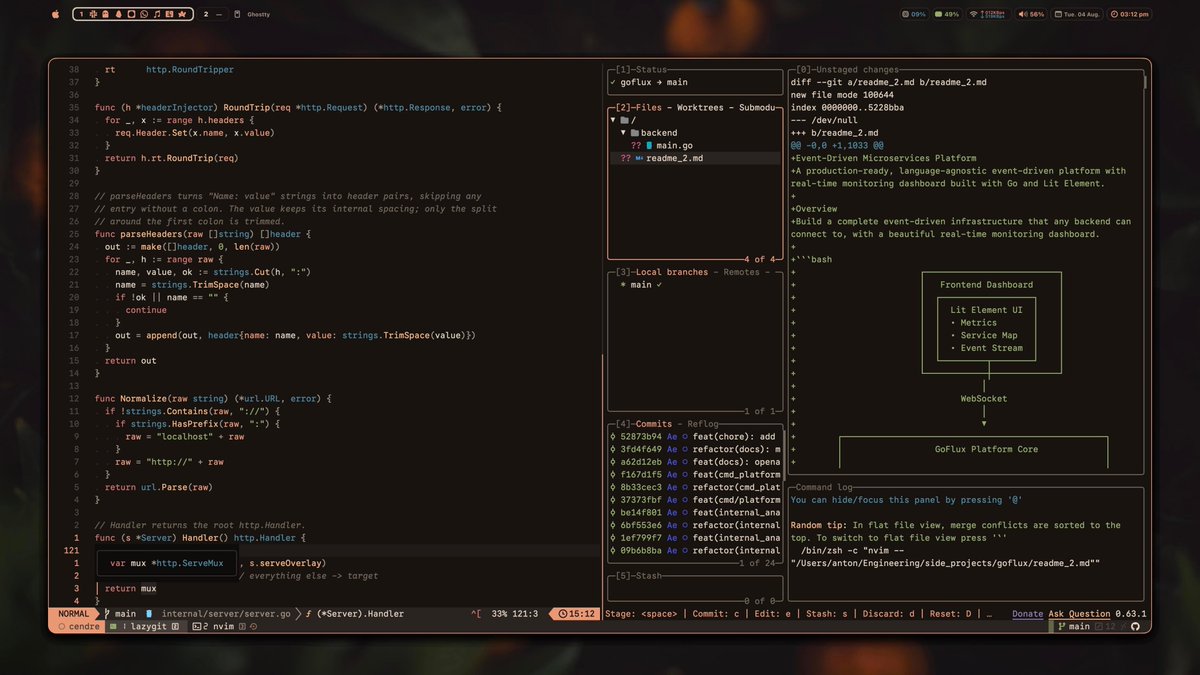Click the NORMAL mode indicator in nvim statusline
Image resolution: width=1200 pixels, height=675 pixels.
(74, 614)
